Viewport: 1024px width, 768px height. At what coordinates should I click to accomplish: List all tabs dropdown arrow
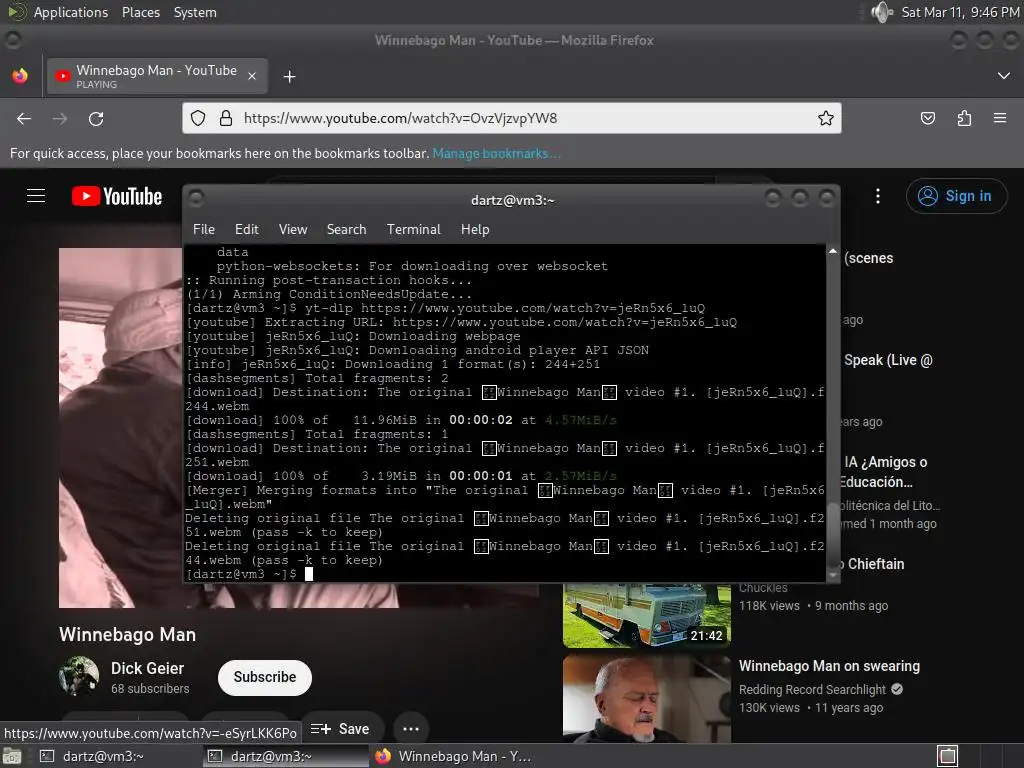click(x=1004, y=76)
